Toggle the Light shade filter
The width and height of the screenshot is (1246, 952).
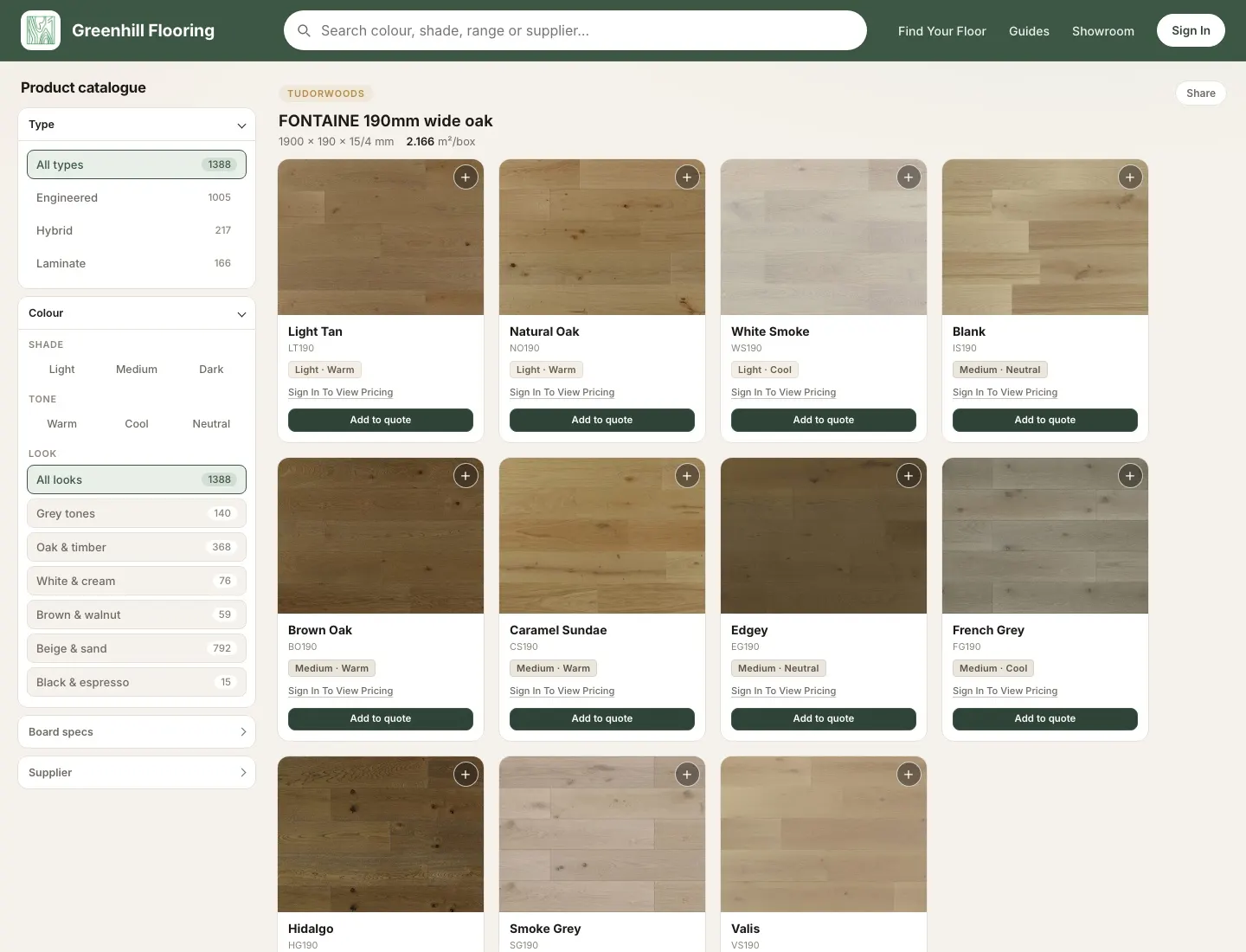tap(62, 370)
